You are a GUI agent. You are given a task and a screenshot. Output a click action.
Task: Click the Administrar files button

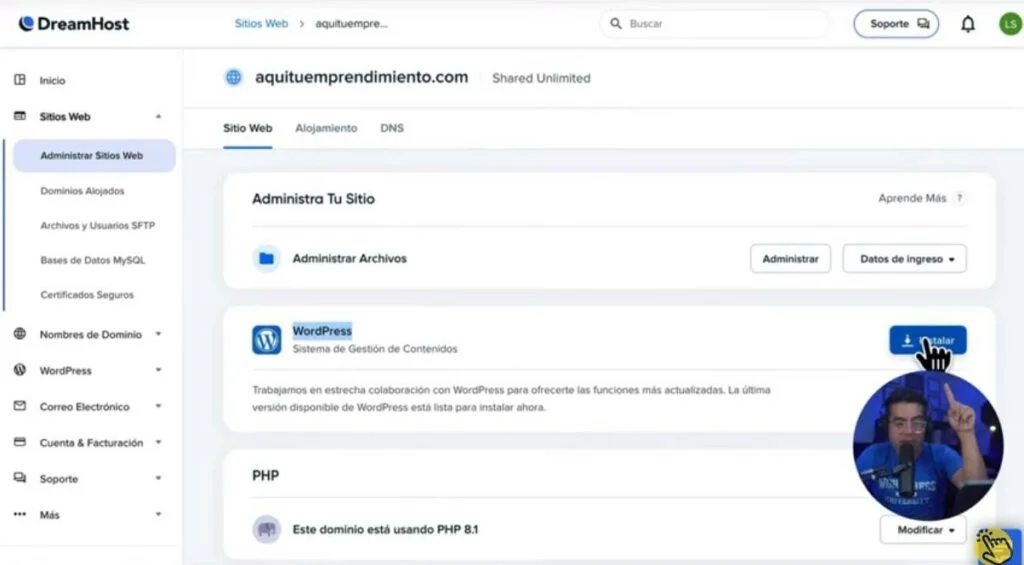790,259
